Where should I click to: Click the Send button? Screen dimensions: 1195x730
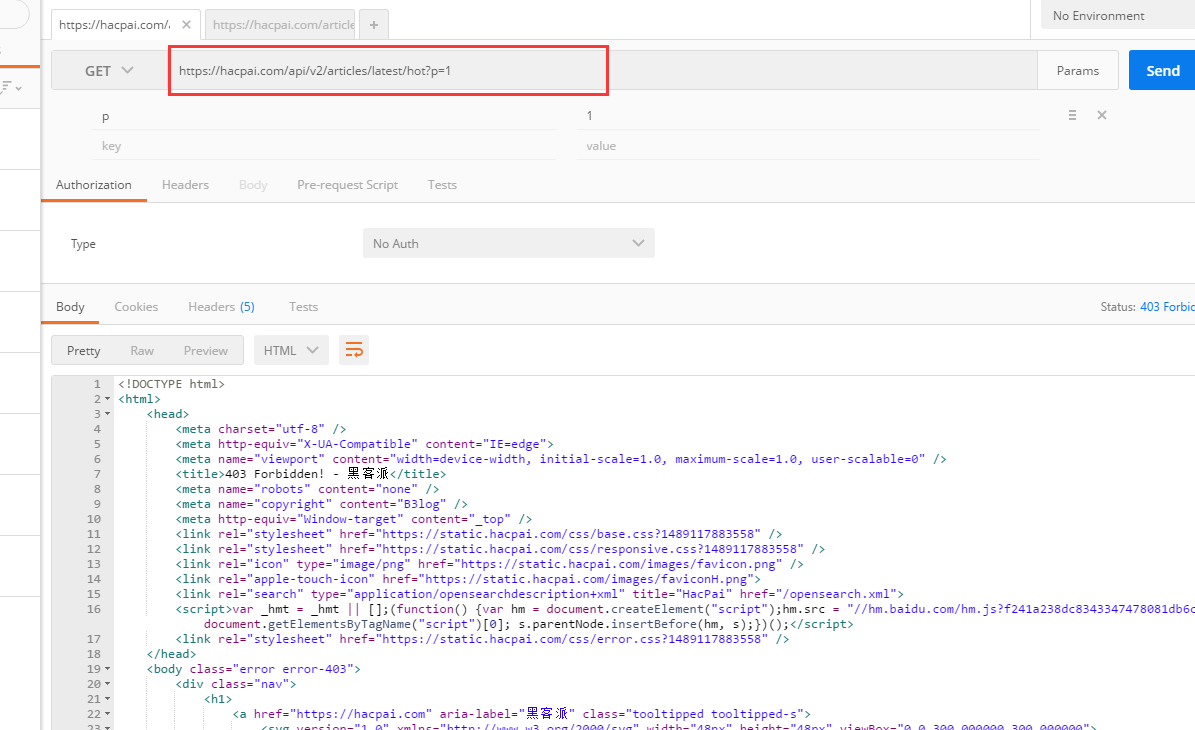point(1162,71)
